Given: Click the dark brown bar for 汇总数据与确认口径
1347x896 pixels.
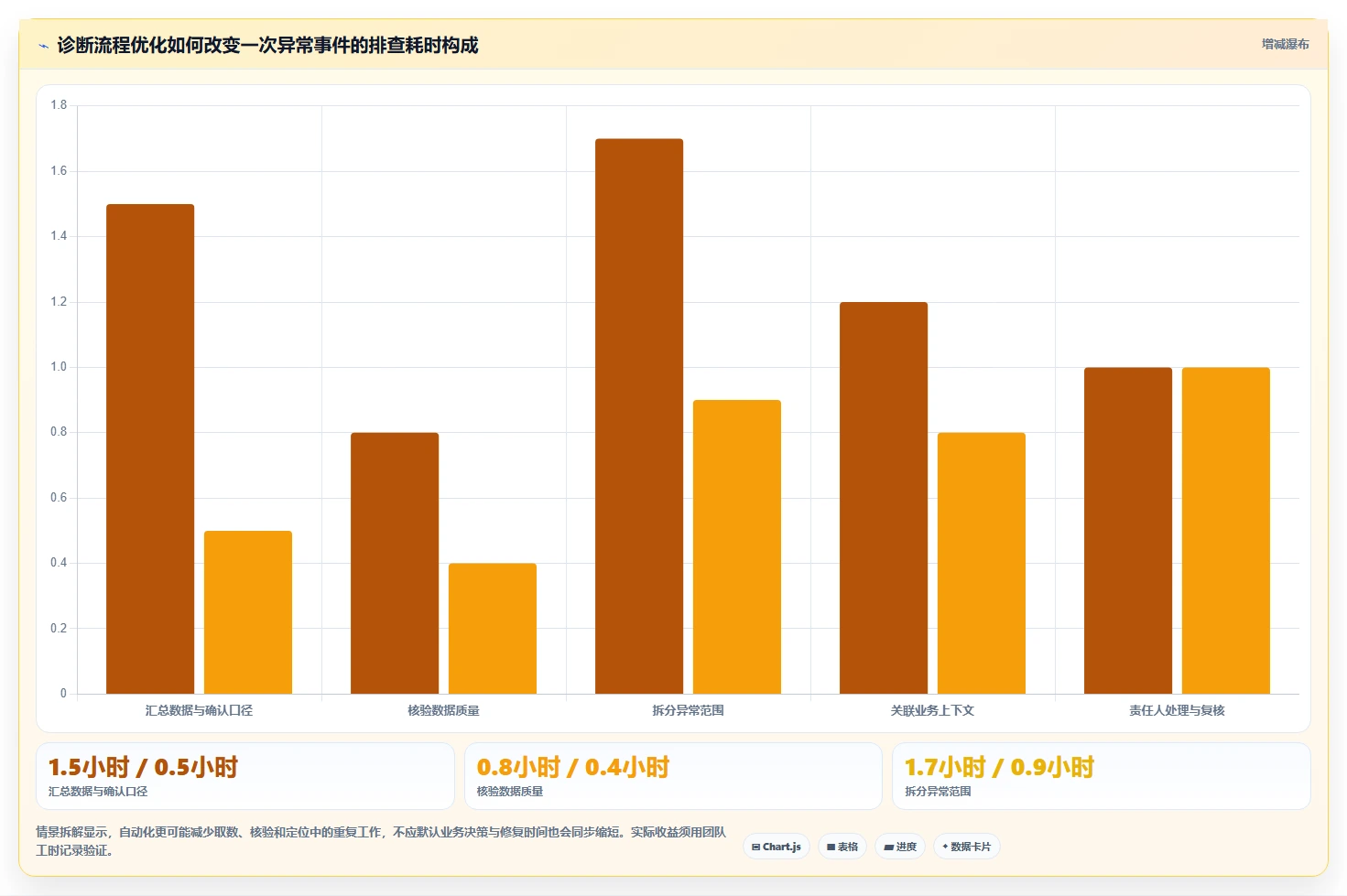Looking at the screenshot, I should coord(150,448).
